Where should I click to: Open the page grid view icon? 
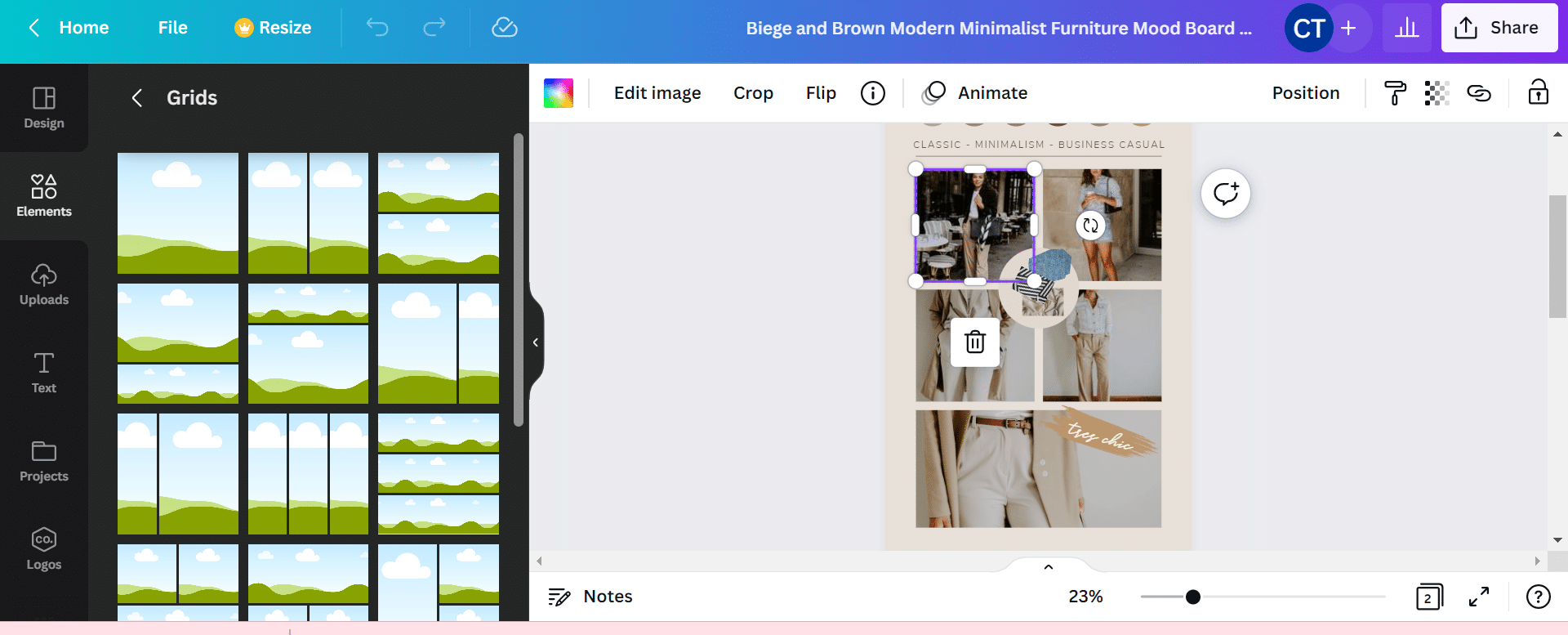pos(1429,597)
